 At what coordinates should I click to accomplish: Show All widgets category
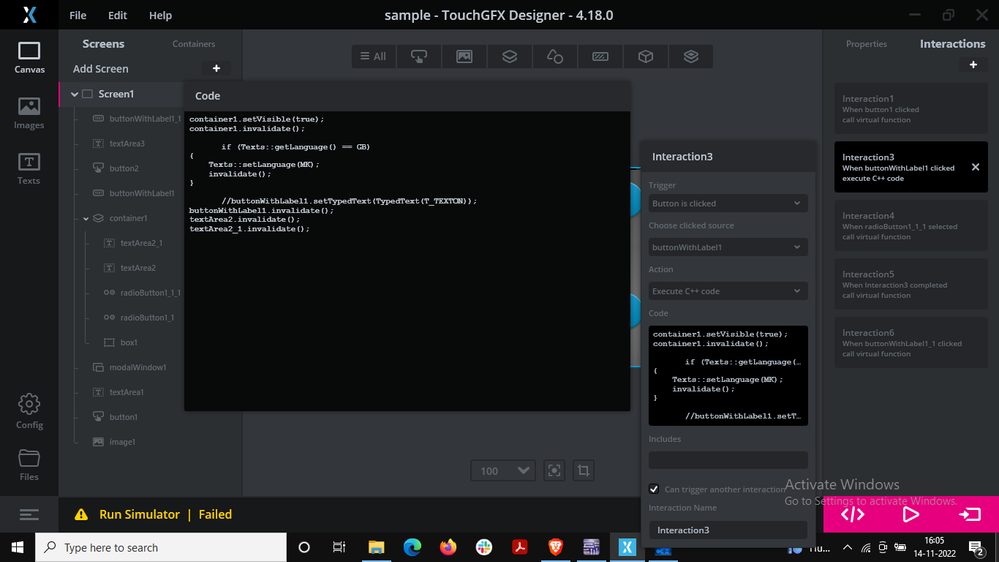(373, 56)
